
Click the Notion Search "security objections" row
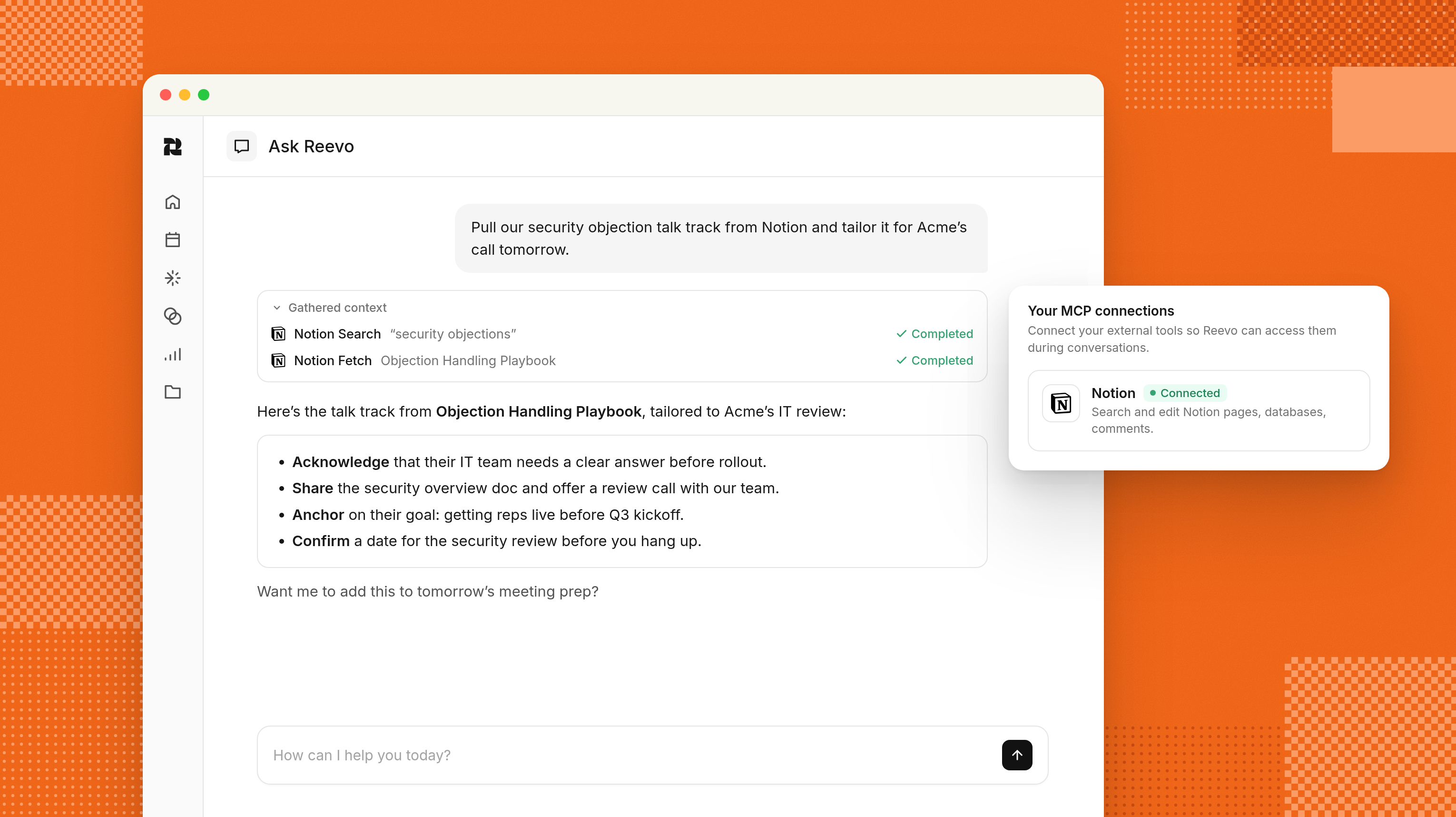622,334
